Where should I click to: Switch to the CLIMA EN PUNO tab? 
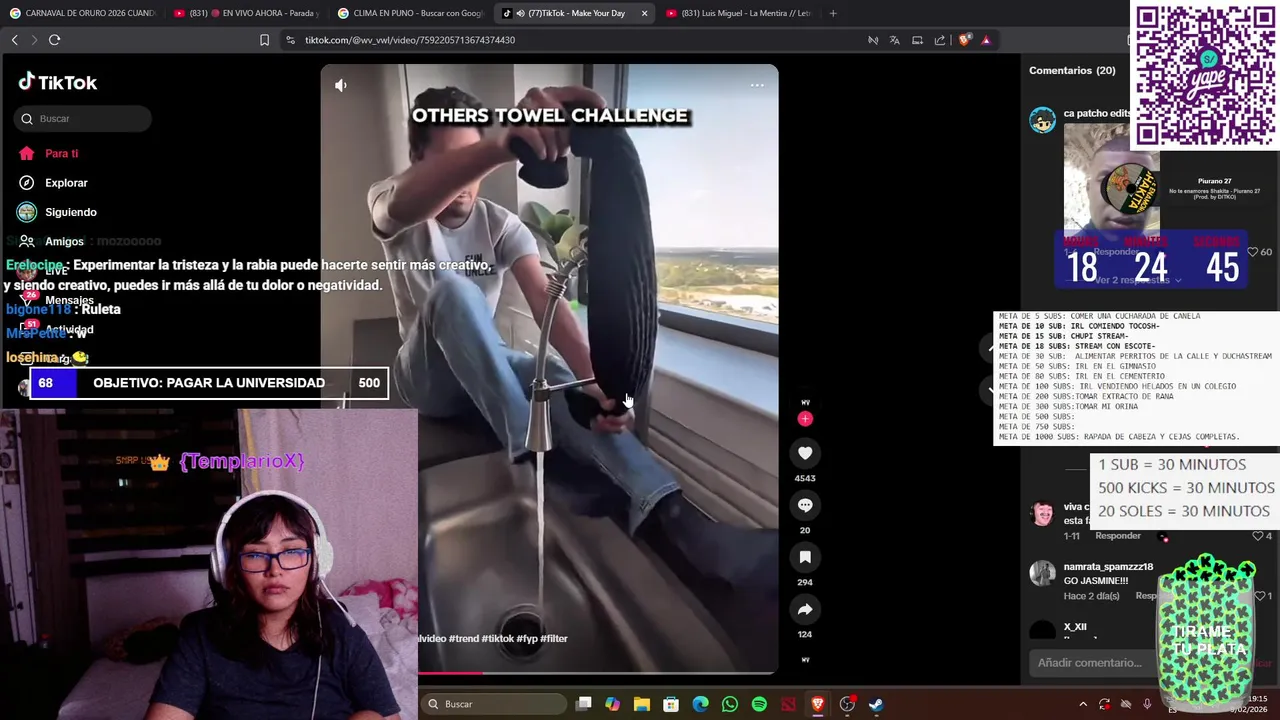(410, 13)
